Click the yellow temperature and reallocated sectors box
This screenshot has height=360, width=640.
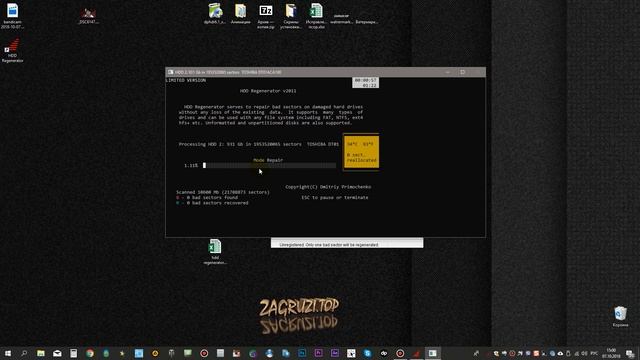coord(361,152)
